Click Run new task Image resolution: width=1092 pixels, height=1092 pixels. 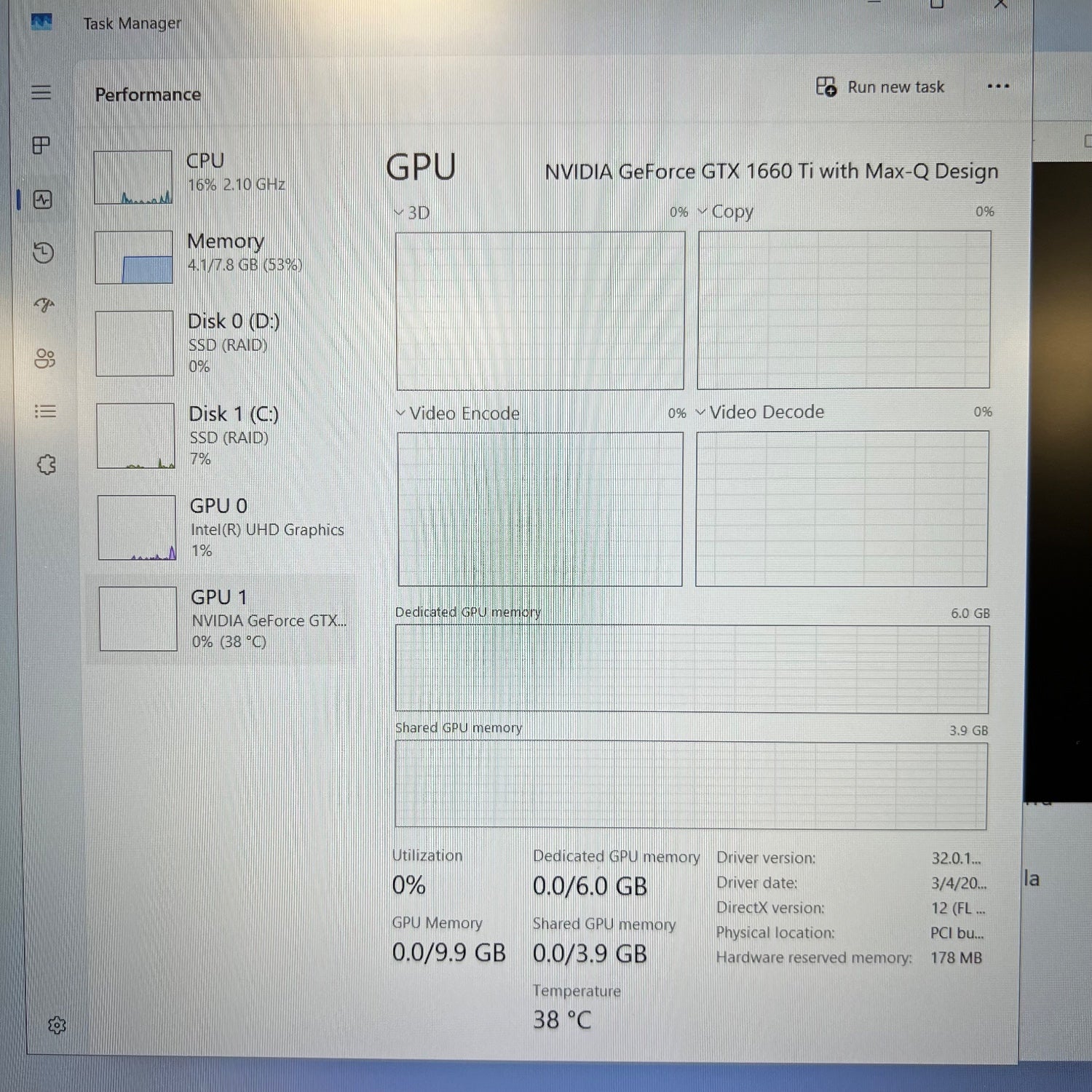pyautogui.click(x=881, y=87)
